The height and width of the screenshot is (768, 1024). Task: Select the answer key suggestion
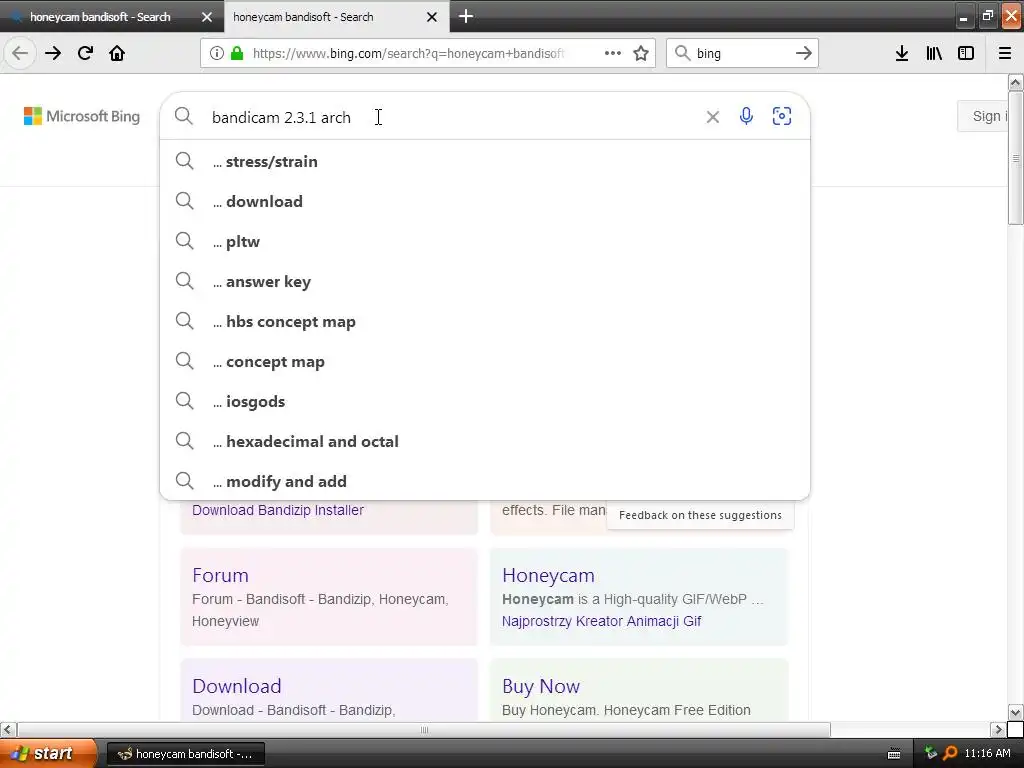[x=485, y=281]
